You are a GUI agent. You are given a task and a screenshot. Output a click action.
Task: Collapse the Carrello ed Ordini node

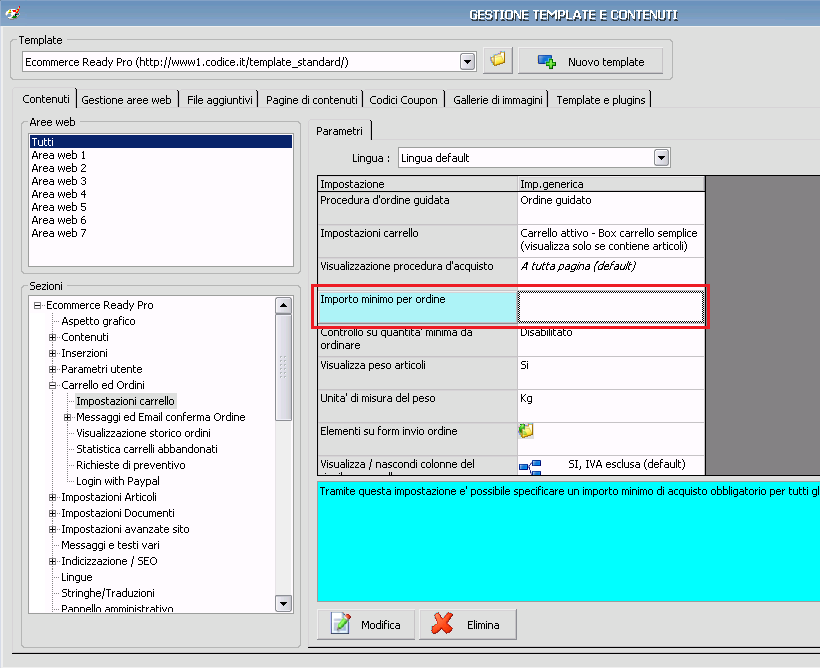pos(52,385)
